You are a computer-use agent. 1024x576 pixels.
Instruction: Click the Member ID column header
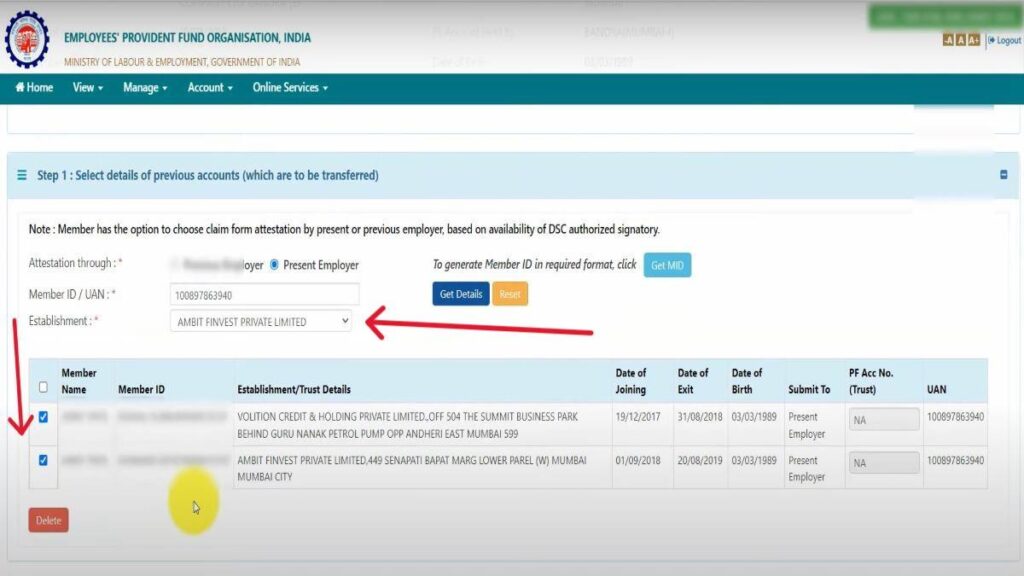141,389
